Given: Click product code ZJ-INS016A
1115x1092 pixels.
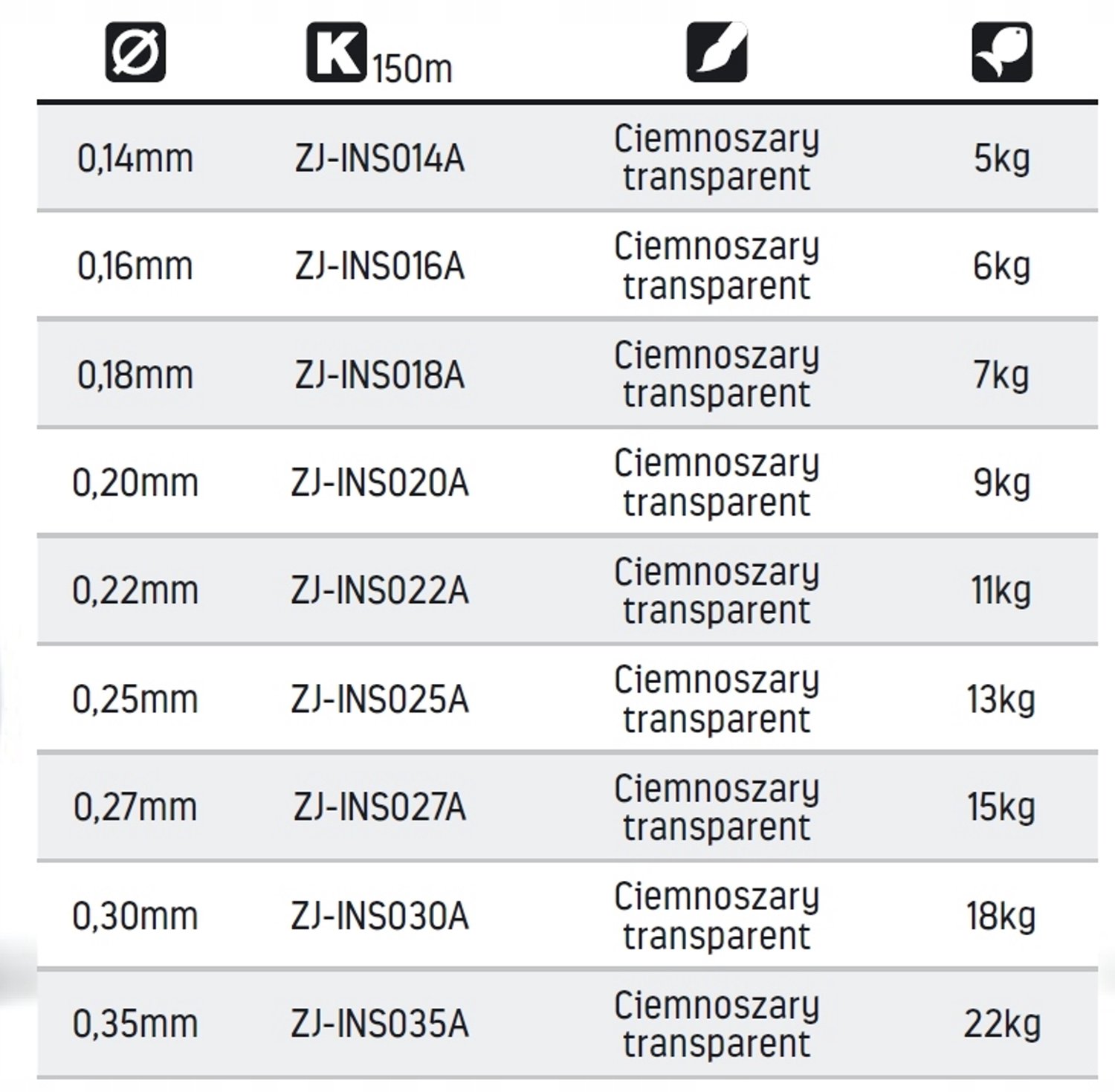Looking at the screenshot, I should point(380,266).
